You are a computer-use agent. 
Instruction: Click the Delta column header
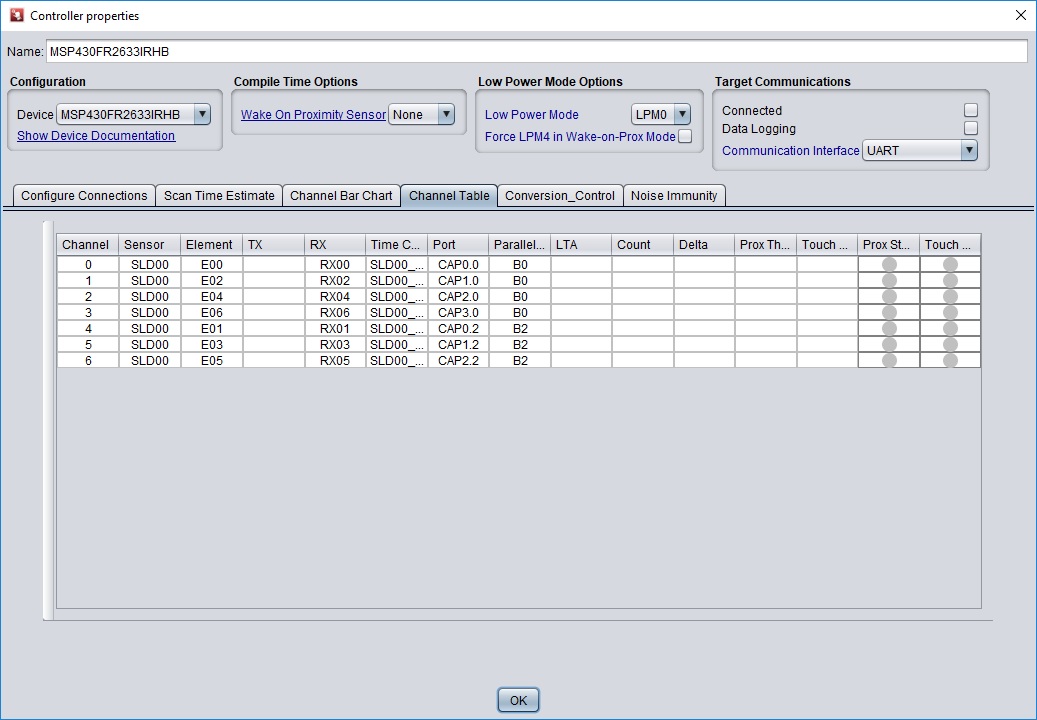[704, 245]
